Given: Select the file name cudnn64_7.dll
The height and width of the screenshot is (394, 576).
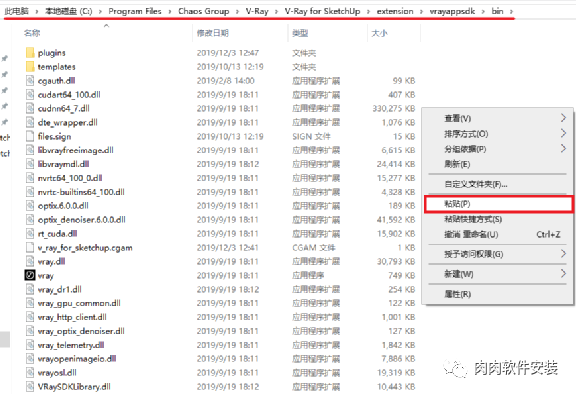Looking at the screenshot, I should click(64, 108).
